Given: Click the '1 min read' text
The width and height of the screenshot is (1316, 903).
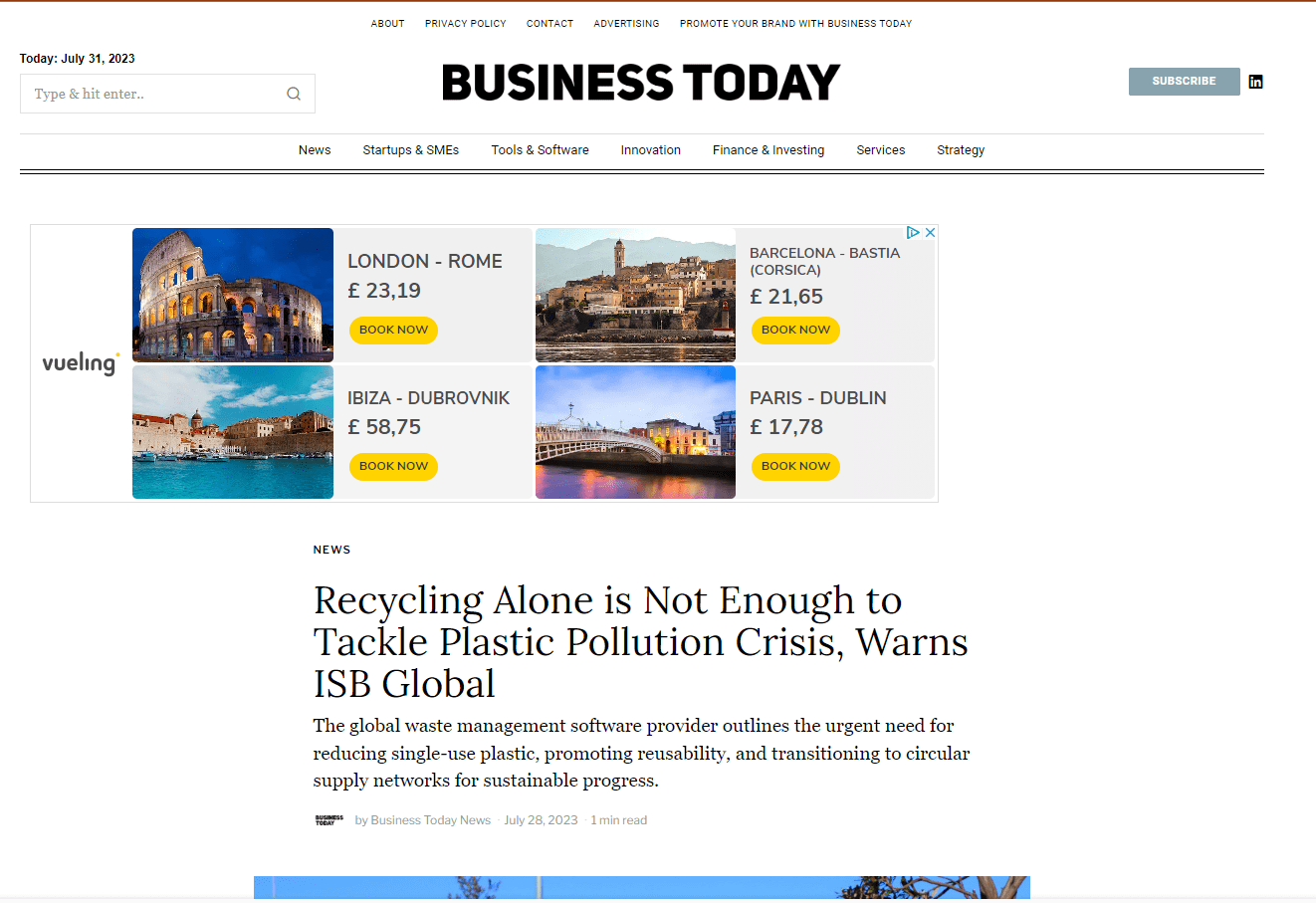Looking at the screenshot, I should pyautogui.click(x=618, y=820).
